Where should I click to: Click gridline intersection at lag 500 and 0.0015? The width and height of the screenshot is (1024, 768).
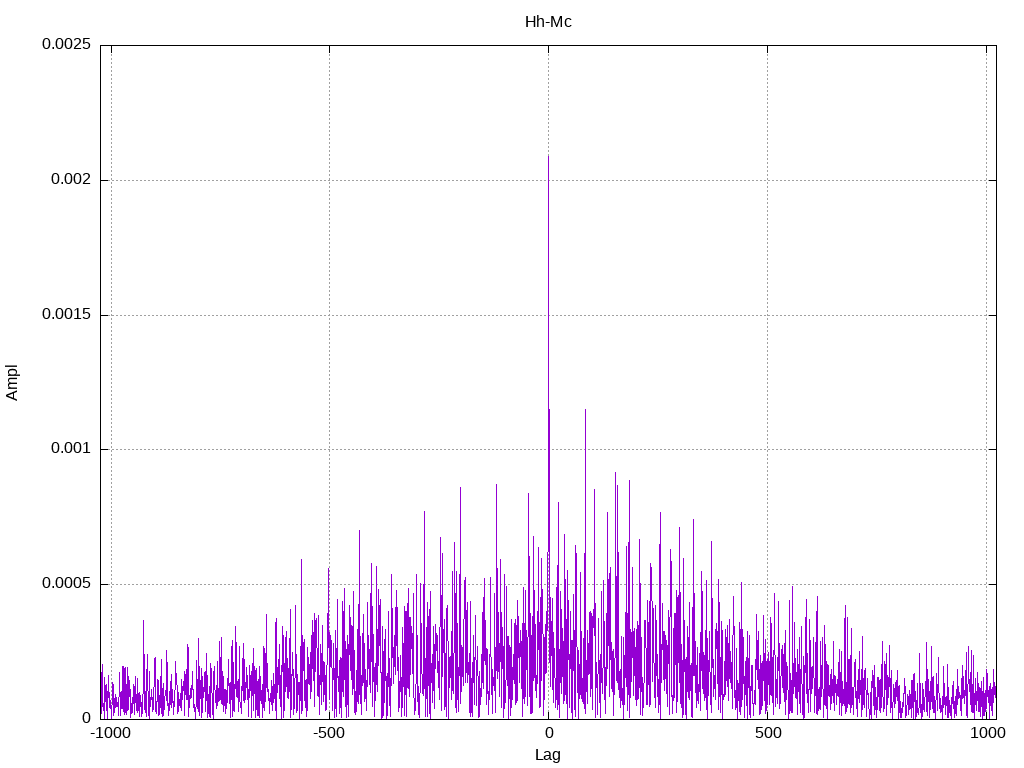coord(767,315)
